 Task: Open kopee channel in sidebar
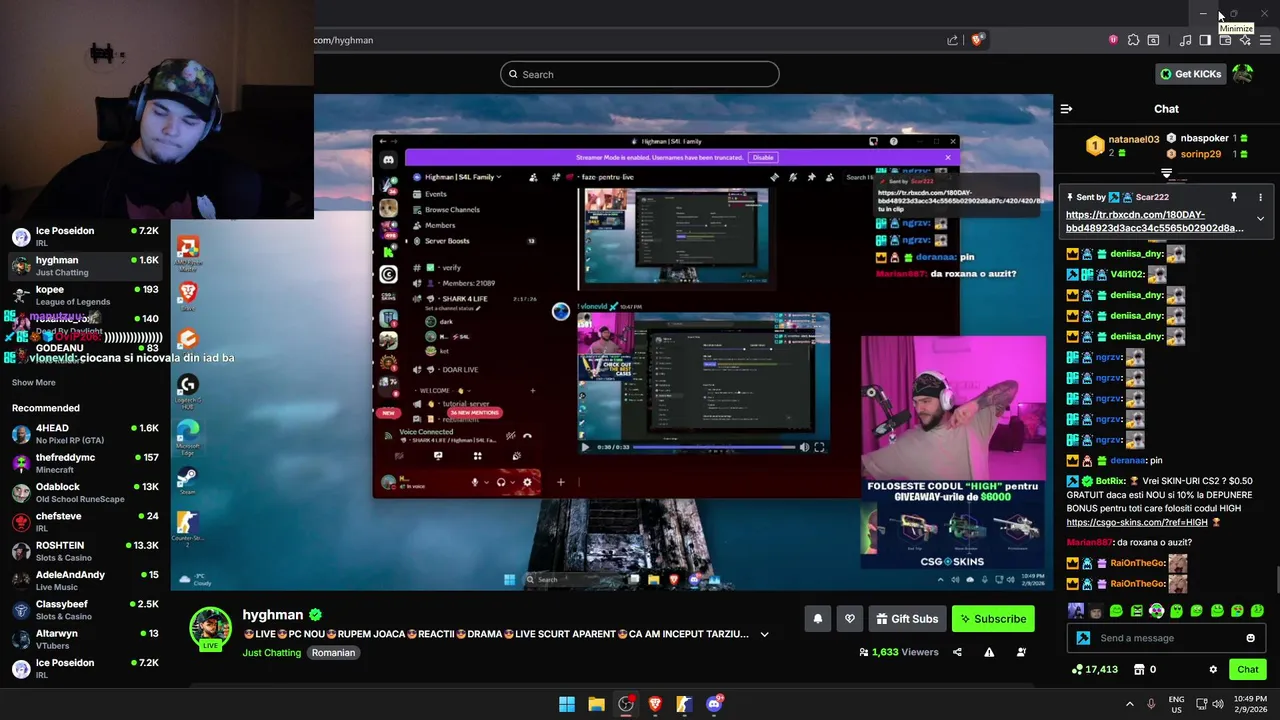(85, 295)
